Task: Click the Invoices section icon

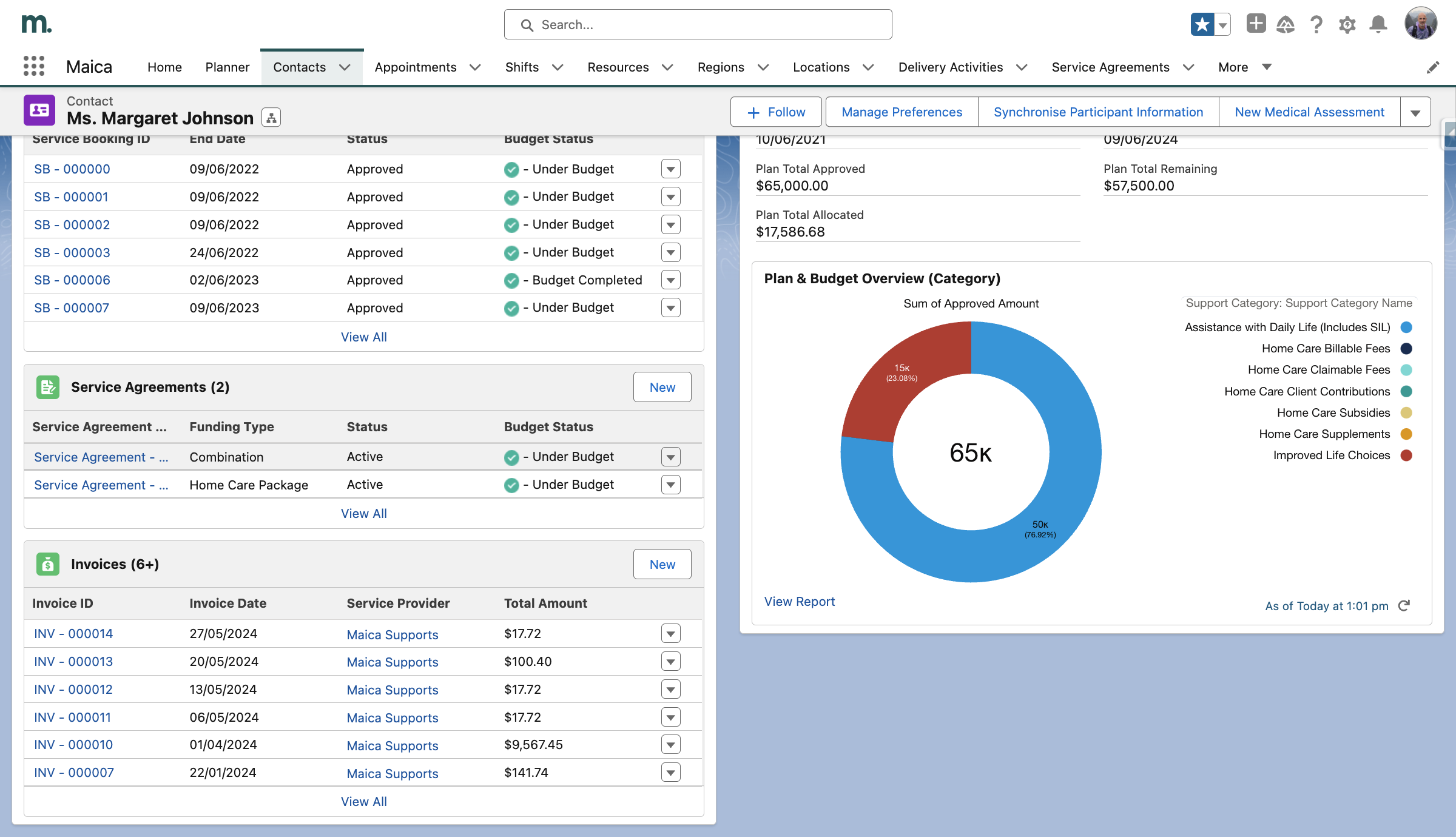Action: click(48, 564)
